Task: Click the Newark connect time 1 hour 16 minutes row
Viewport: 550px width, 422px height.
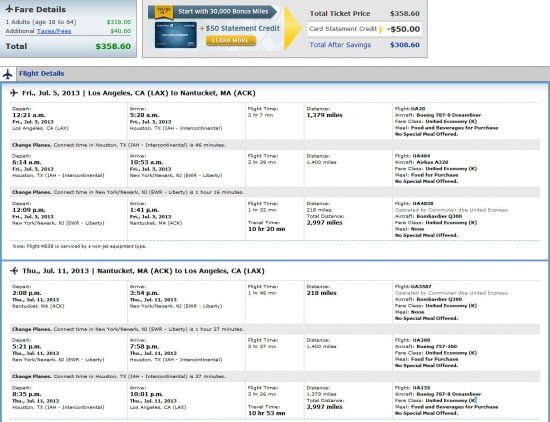Action: point(275,192)
